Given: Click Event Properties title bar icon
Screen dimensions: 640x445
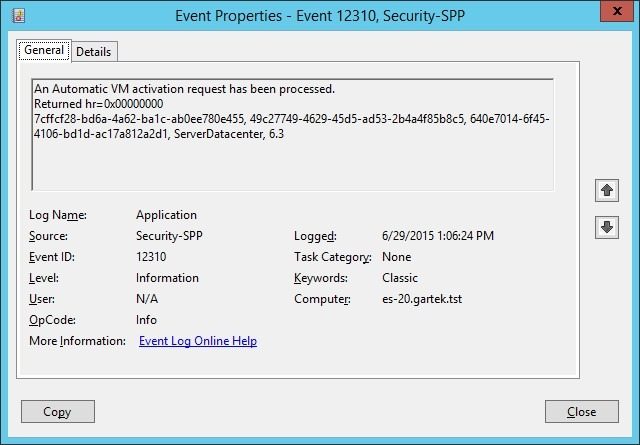Looking at the screenshot, I should (18, 16).
